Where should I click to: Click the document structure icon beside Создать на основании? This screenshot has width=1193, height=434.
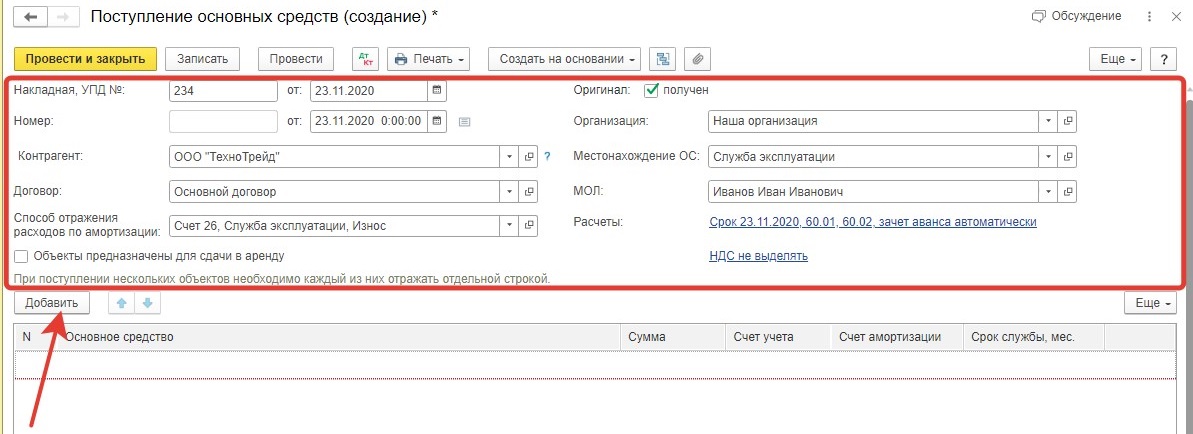point(663,59)
